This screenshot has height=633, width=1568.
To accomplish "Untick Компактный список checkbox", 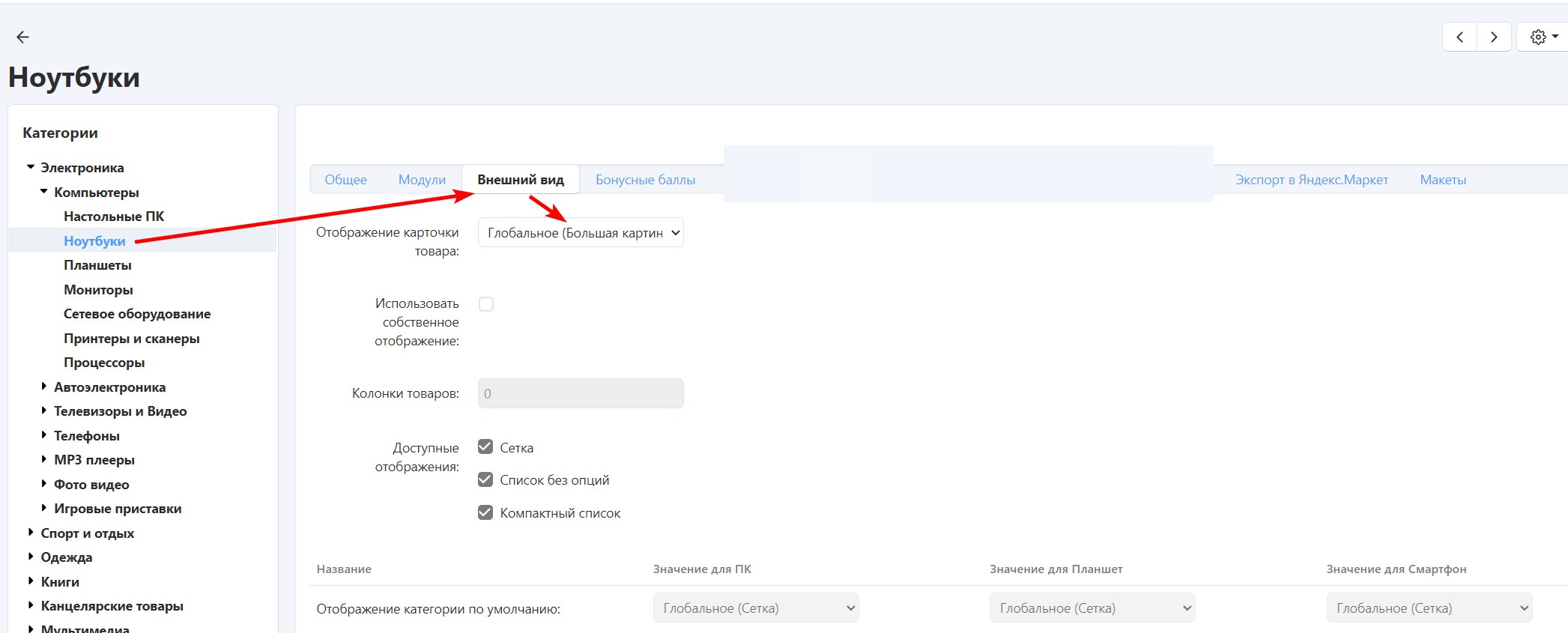I will (x=485, y=512).
